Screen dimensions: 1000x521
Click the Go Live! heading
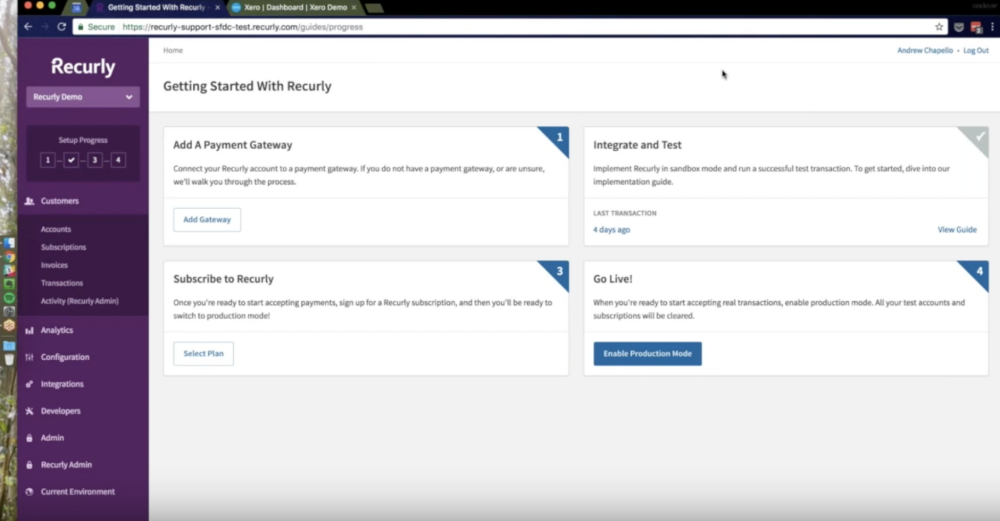tap(613, 279)
